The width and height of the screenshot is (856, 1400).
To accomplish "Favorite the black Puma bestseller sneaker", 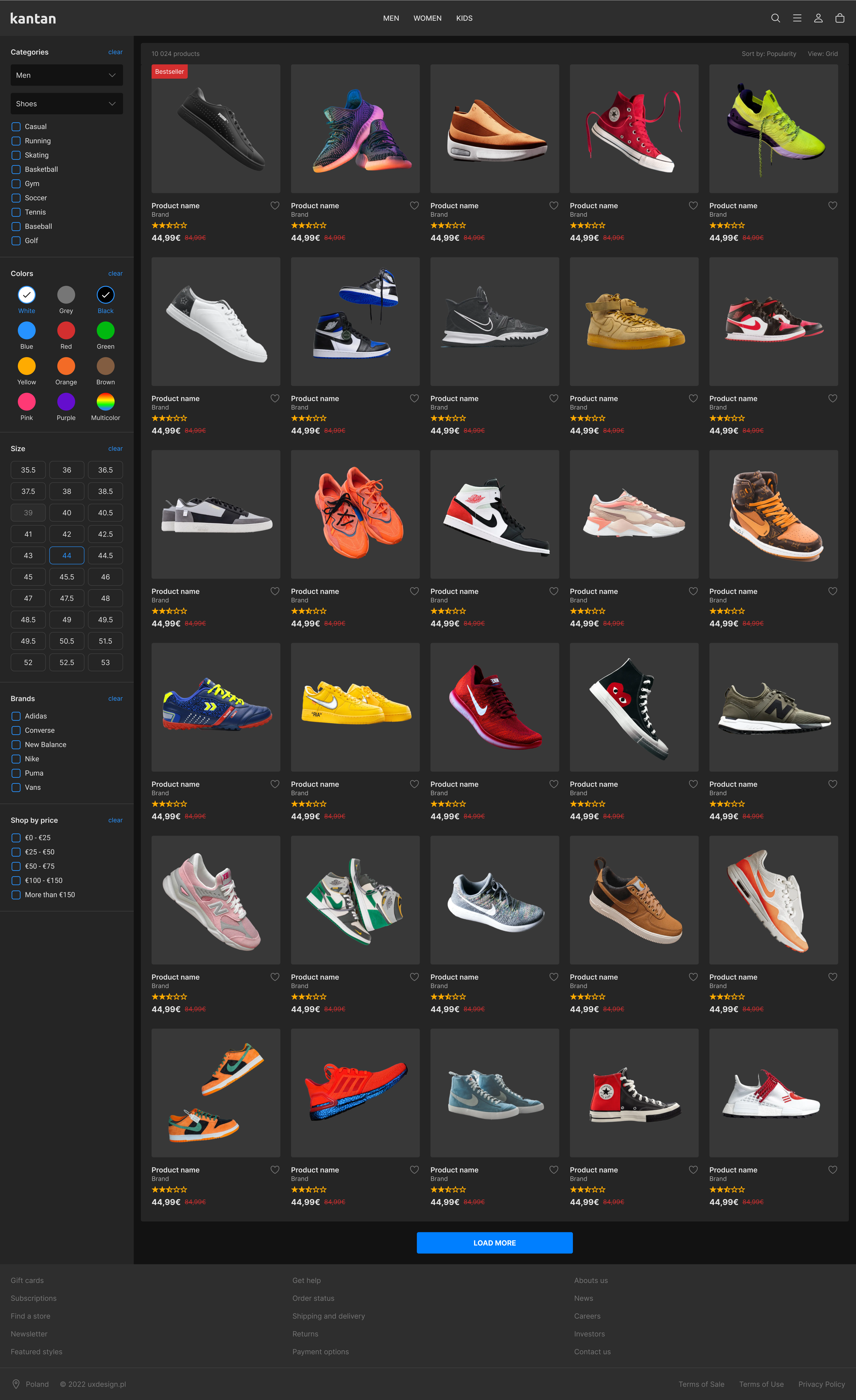I will (275, 206).
